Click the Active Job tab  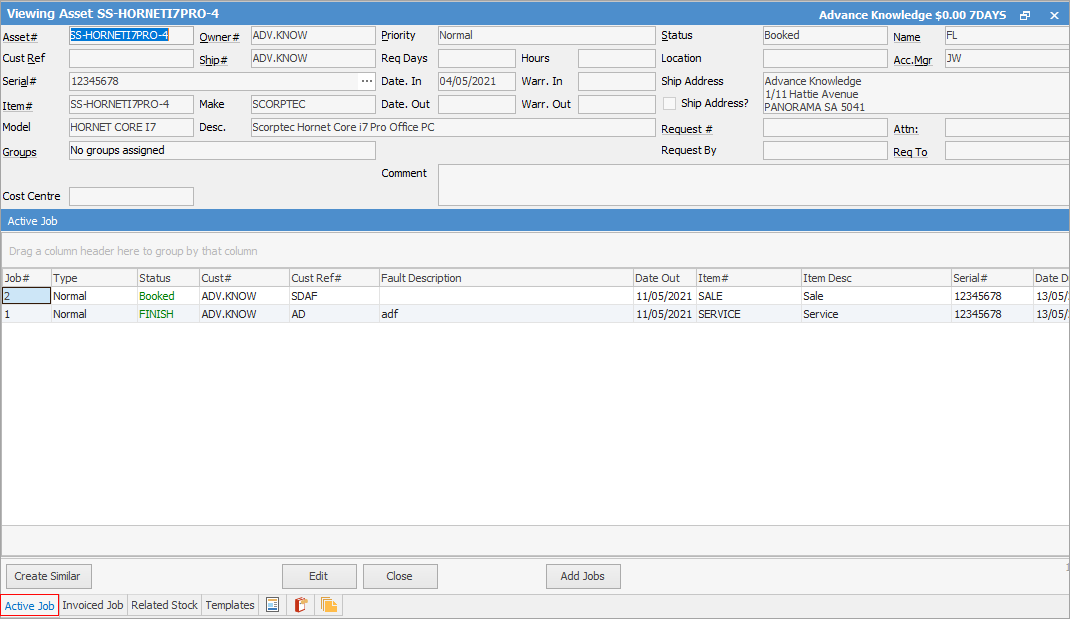click(x=30, y=605)
